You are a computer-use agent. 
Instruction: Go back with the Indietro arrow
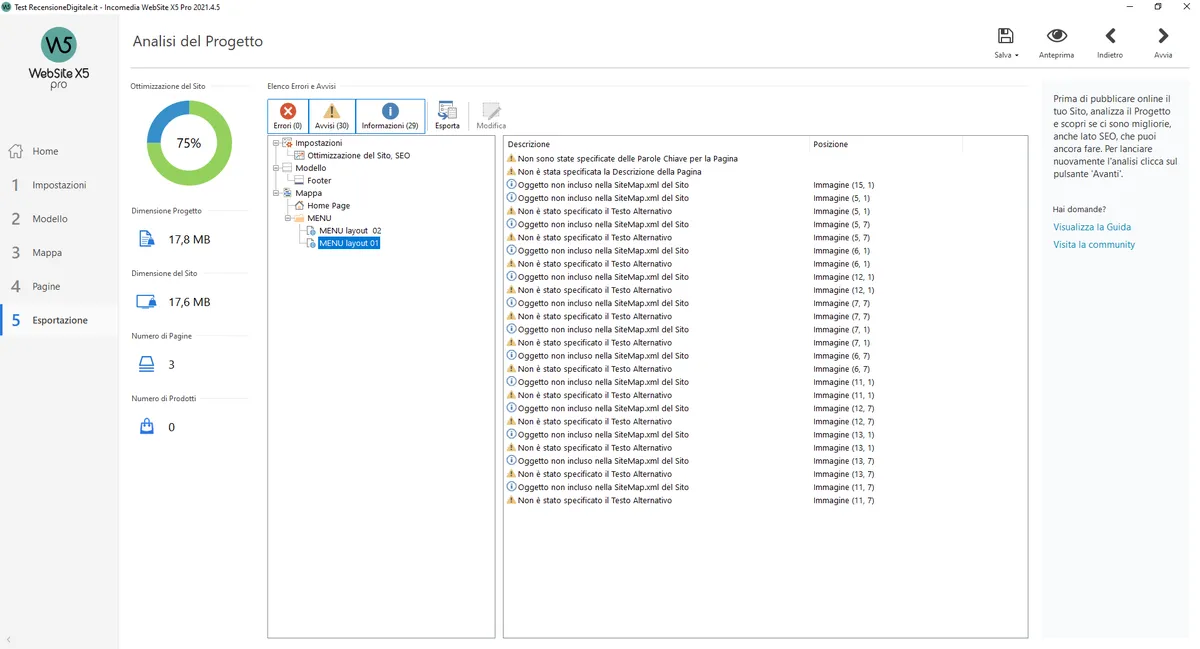click(x=1110, y=36)
